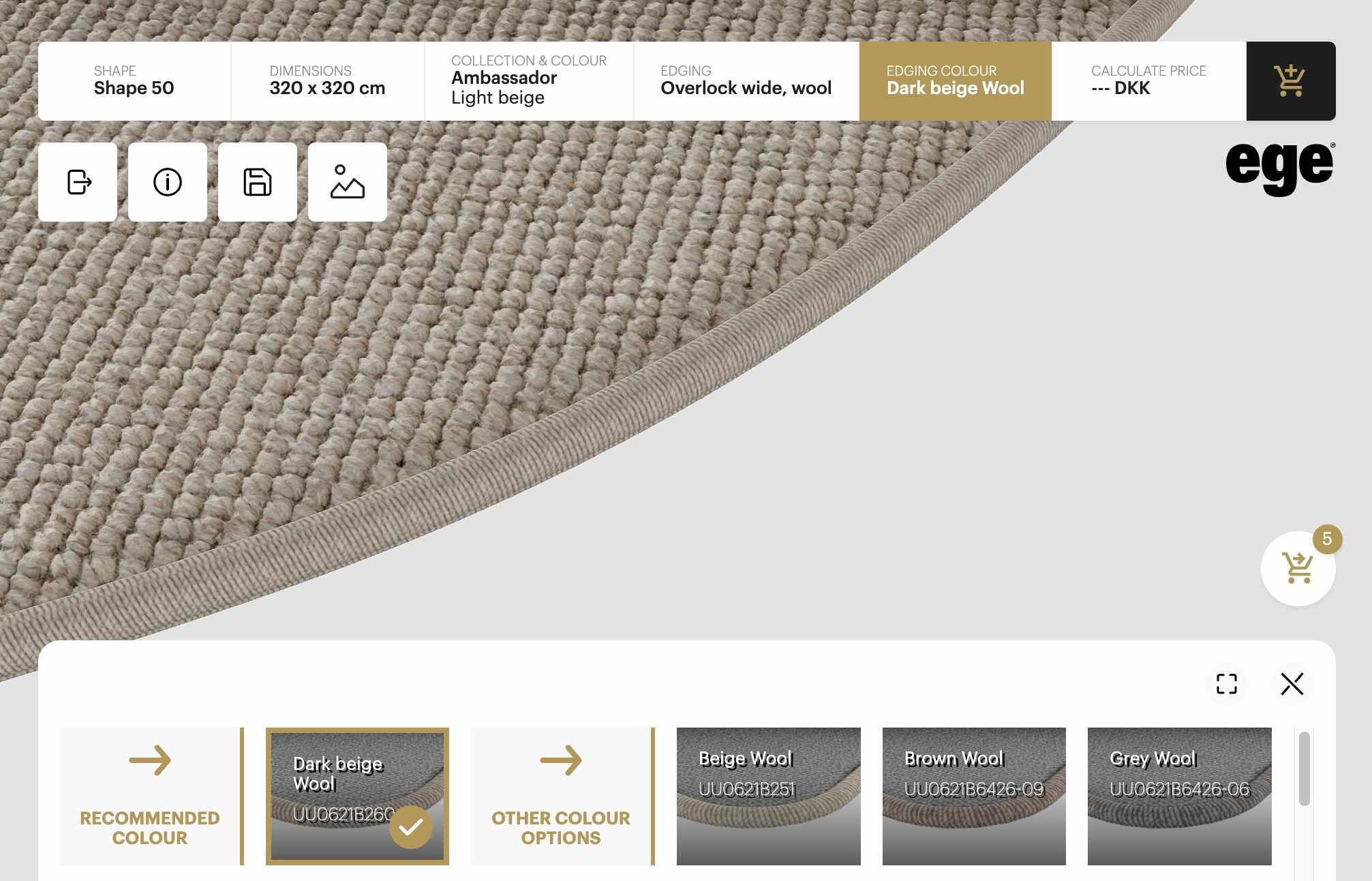Click the ege logo
The width and height of the screenshot is (1372, 881).
1280,168
